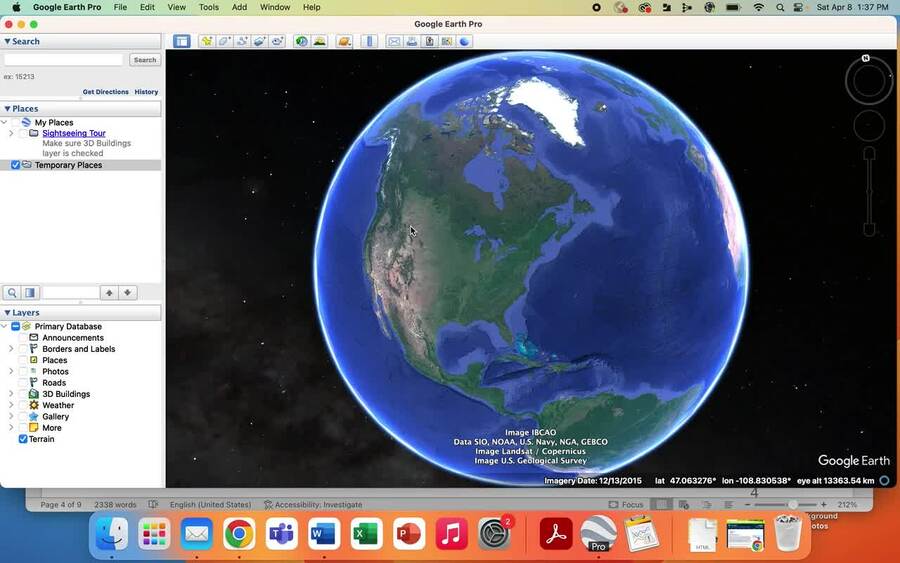
Task: Click the Email envelope toolbar icon
Action: point(394,41)
